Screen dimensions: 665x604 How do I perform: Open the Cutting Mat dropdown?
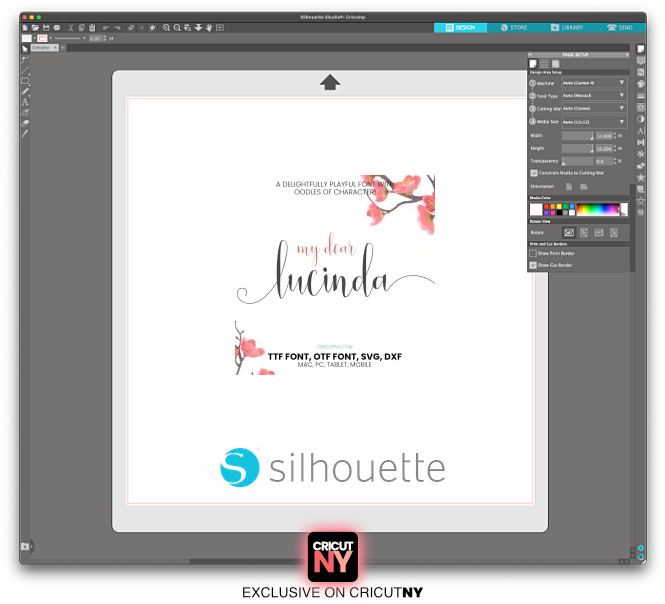point(594,108)
